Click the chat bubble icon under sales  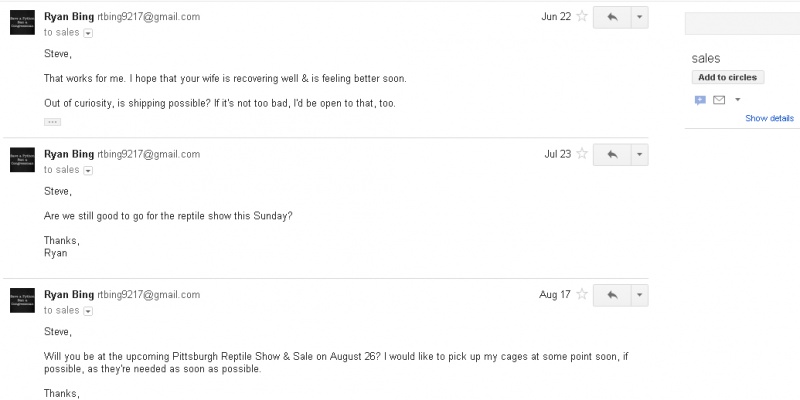pos(700,100)
